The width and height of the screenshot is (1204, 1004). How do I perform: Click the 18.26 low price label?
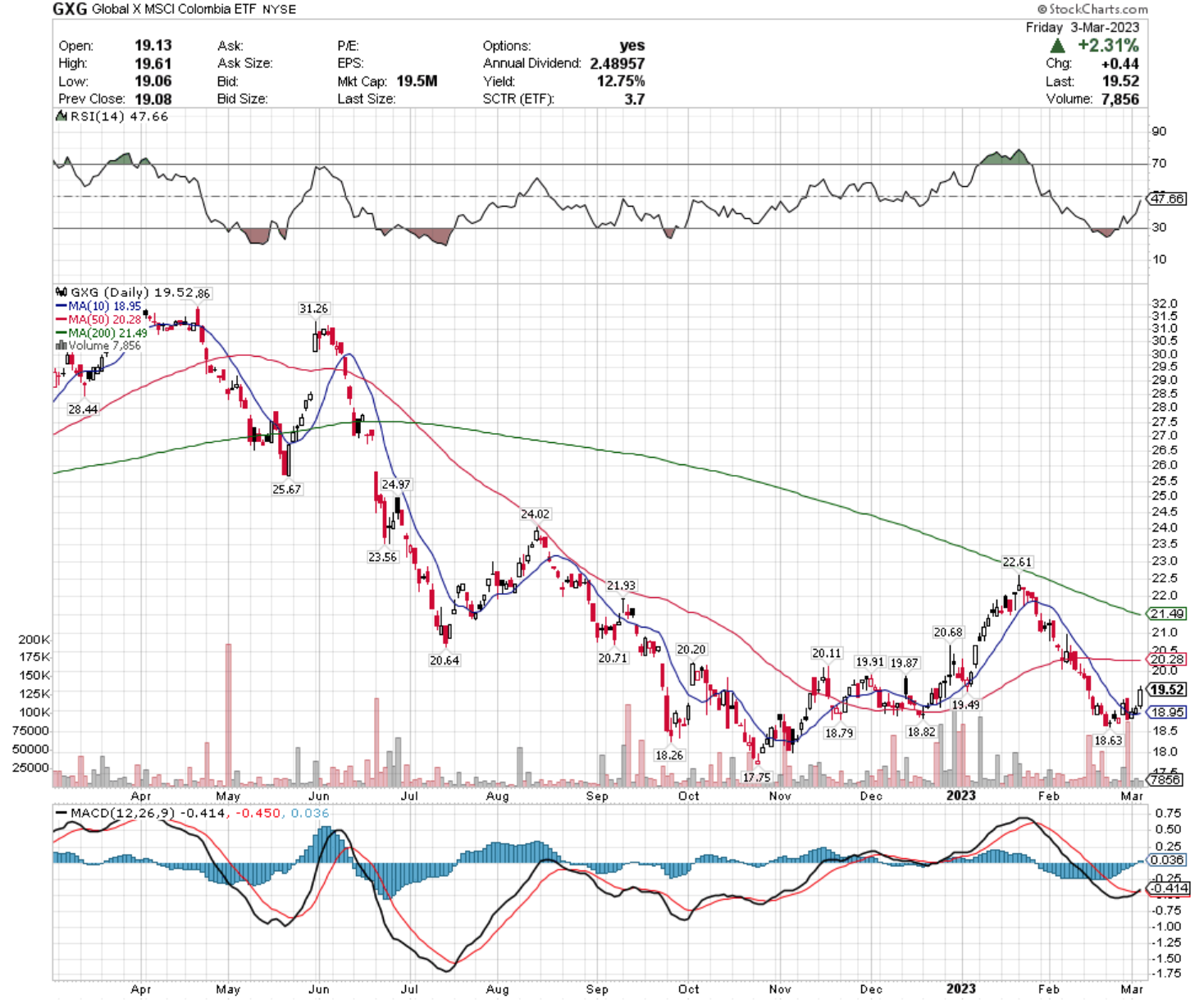pos(669,755)
